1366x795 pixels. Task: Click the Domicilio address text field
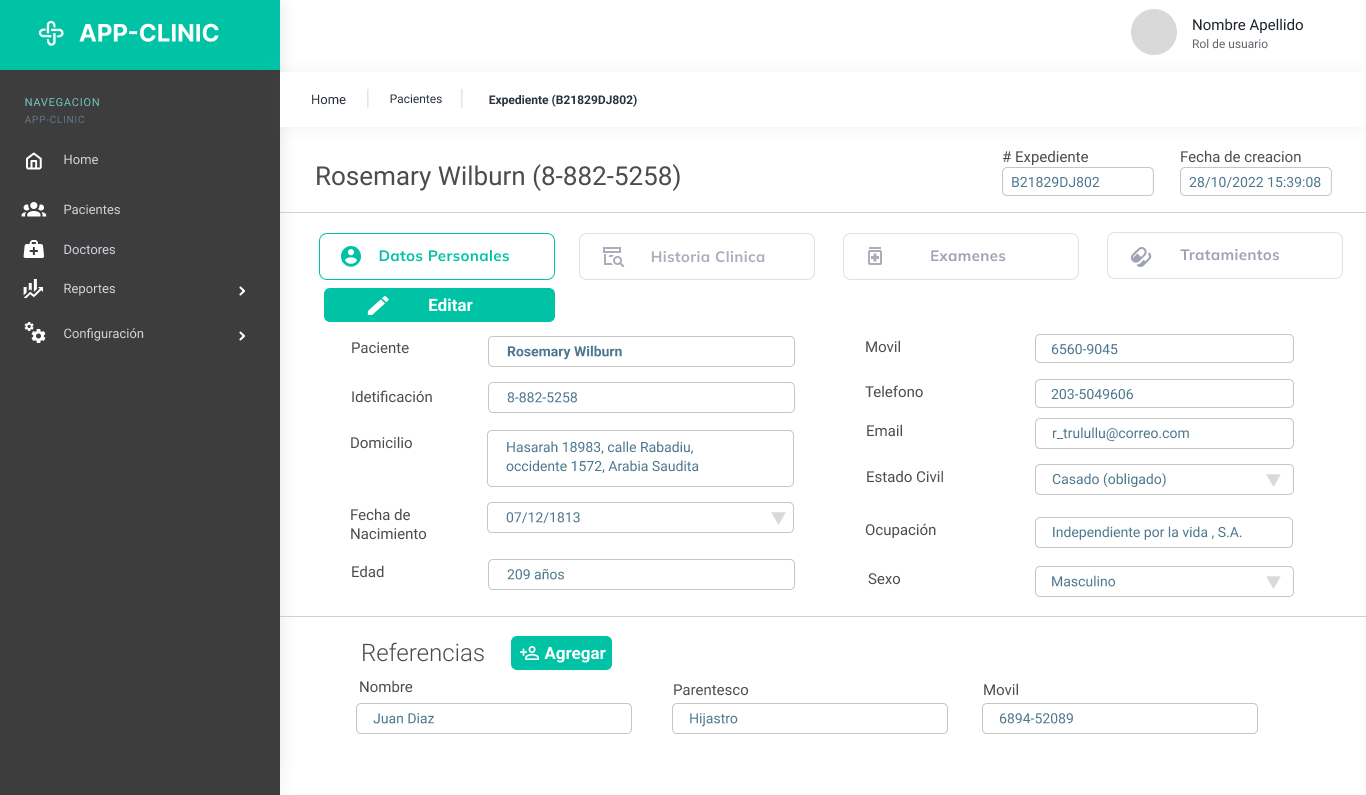640,458
